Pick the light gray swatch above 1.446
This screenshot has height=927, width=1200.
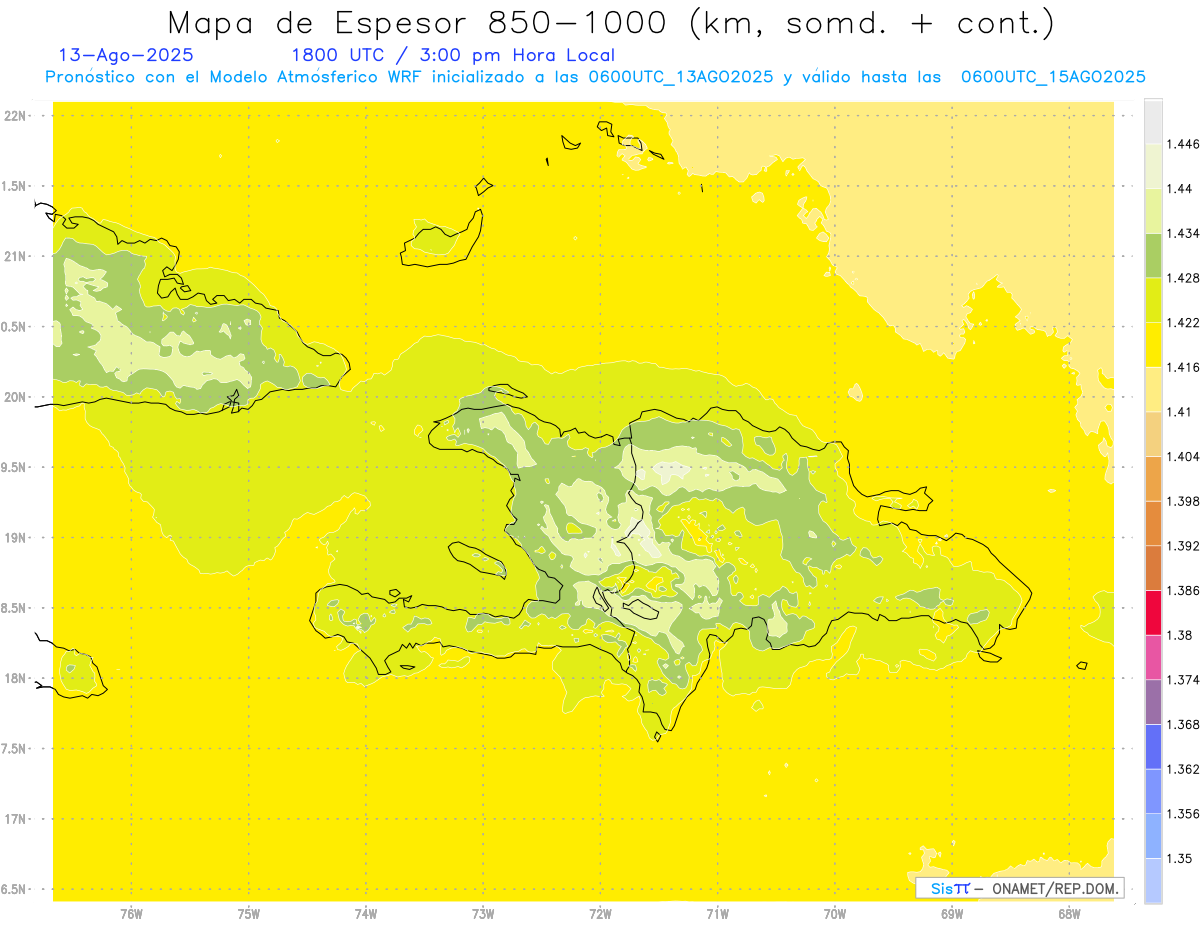click(1153, 122)
